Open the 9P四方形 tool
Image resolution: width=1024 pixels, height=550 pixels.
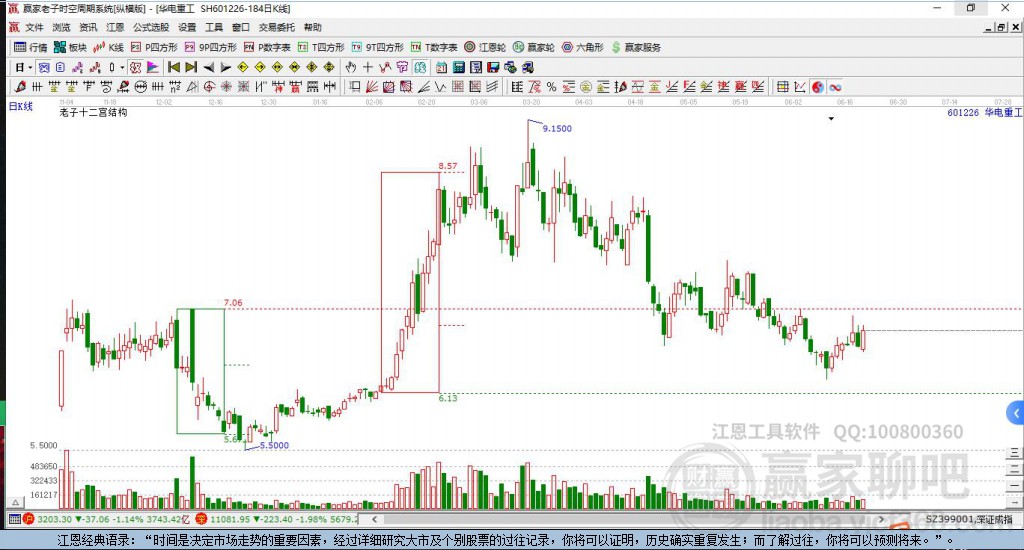coord(211,47)
